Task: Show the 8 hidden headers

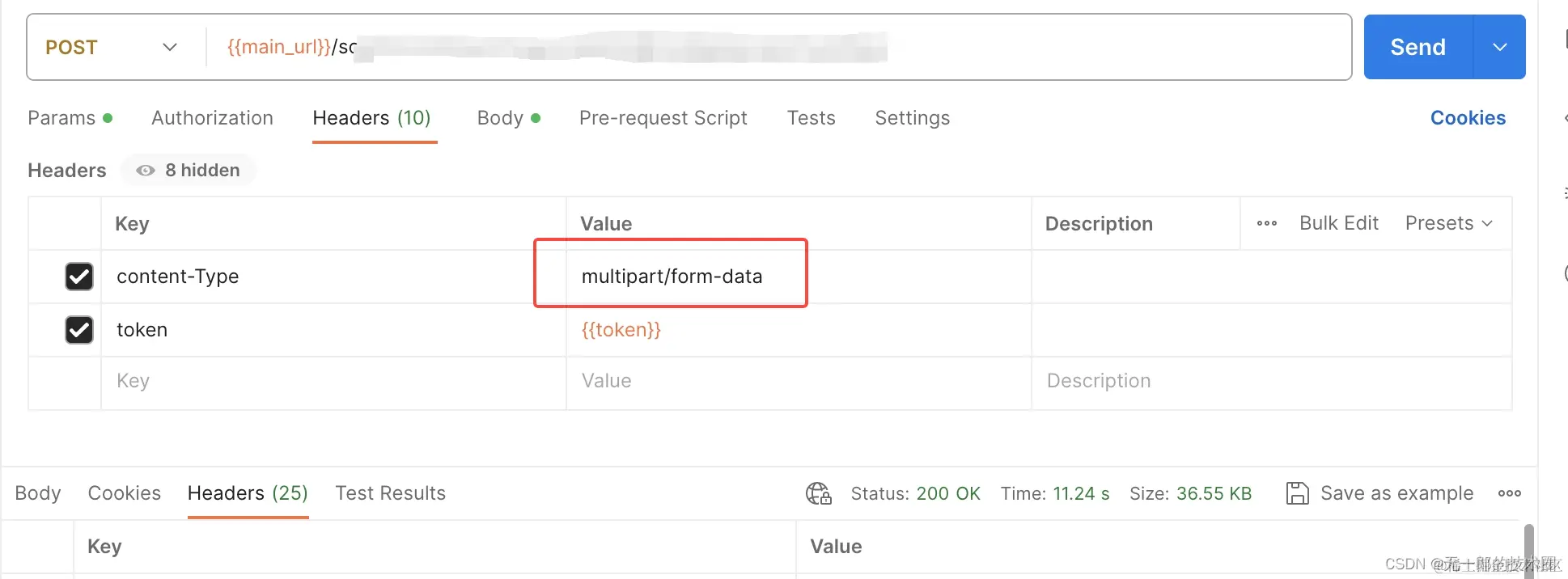Action: (189, 170)
